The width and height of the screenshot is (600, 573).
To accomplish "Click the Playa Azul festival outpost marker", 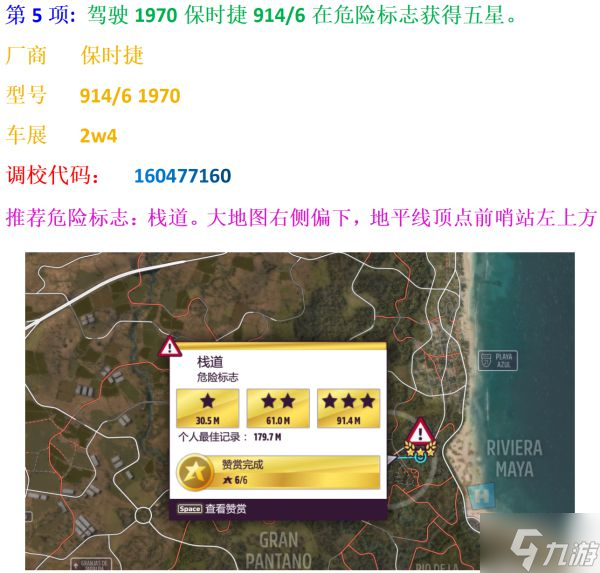I will [x=498, y=360].
